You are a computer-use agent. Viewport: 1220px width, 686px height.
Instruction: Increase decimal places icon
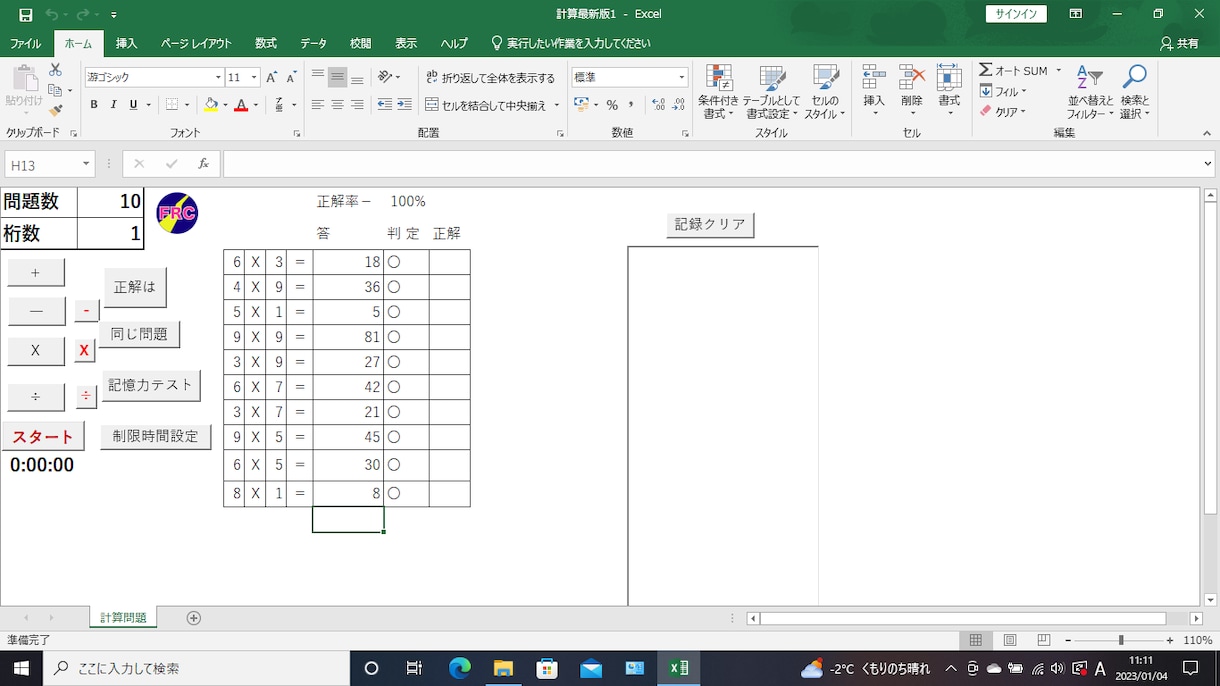658,105
